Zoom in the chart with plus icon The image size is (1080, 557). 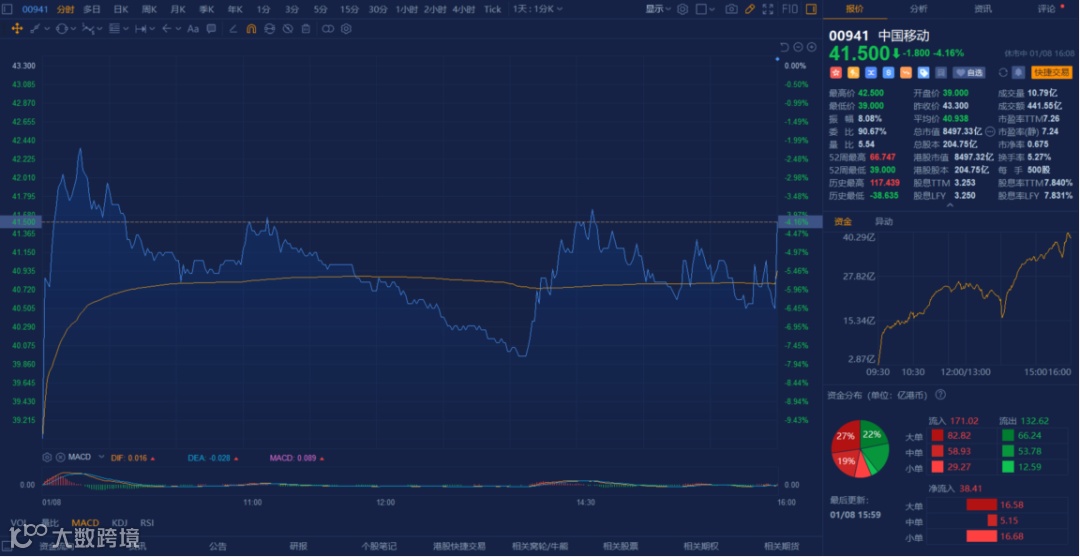point(812,47)
